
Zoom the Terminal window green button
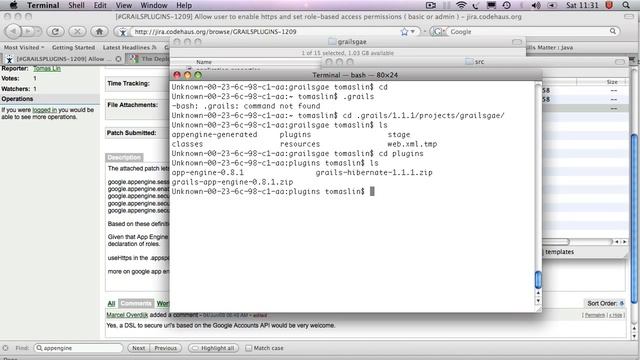198,75
